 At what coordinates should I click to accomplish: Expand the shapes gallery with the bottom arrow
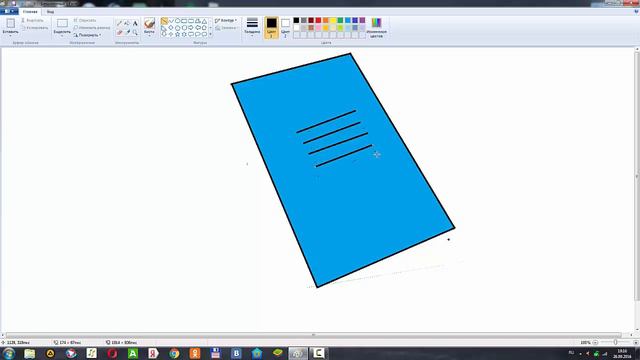point(211,34)
